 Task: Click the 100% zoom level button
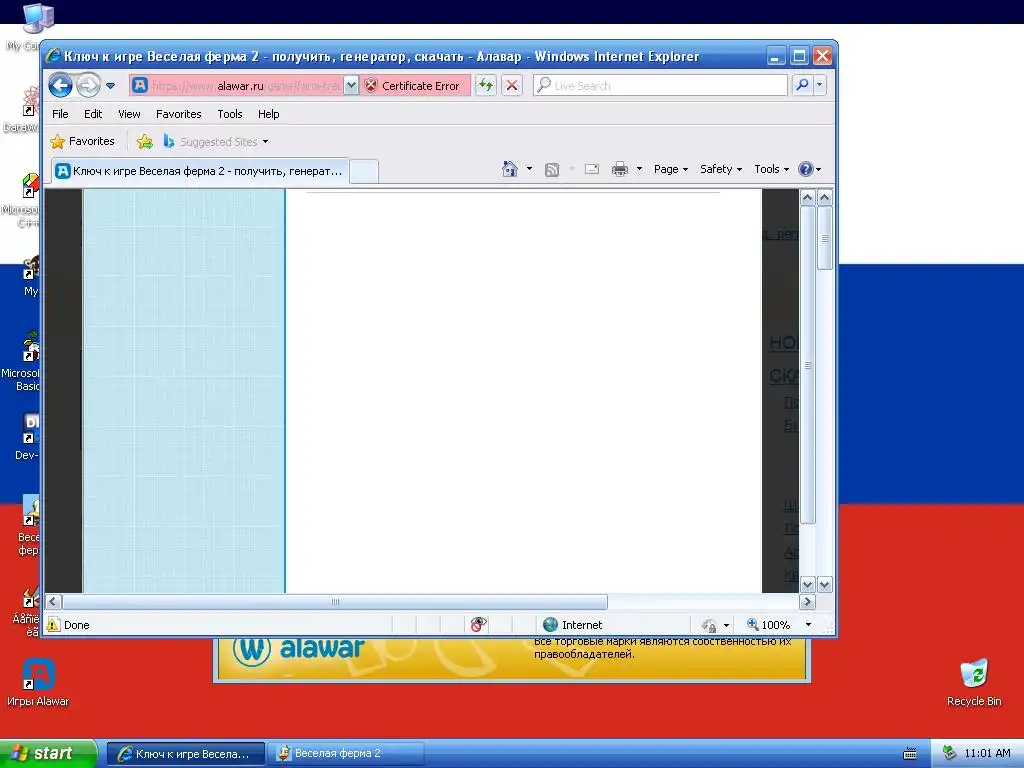pyautogui.click(x=769, y=625)
